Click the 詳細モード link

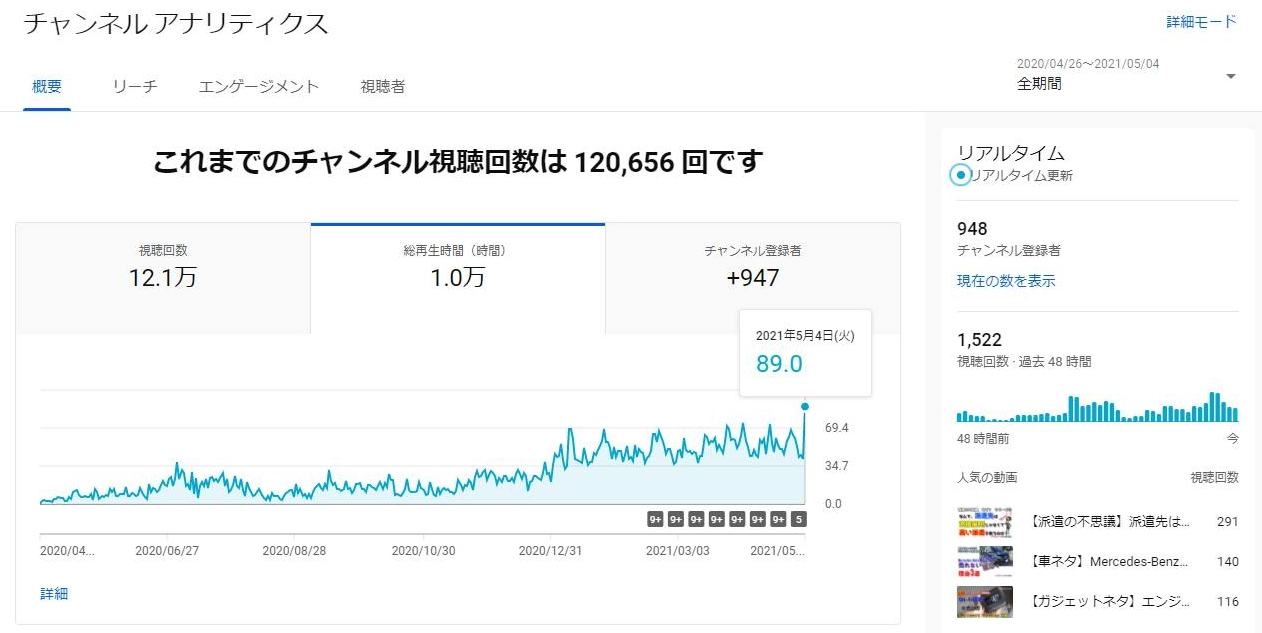[x=1201, y=22]
